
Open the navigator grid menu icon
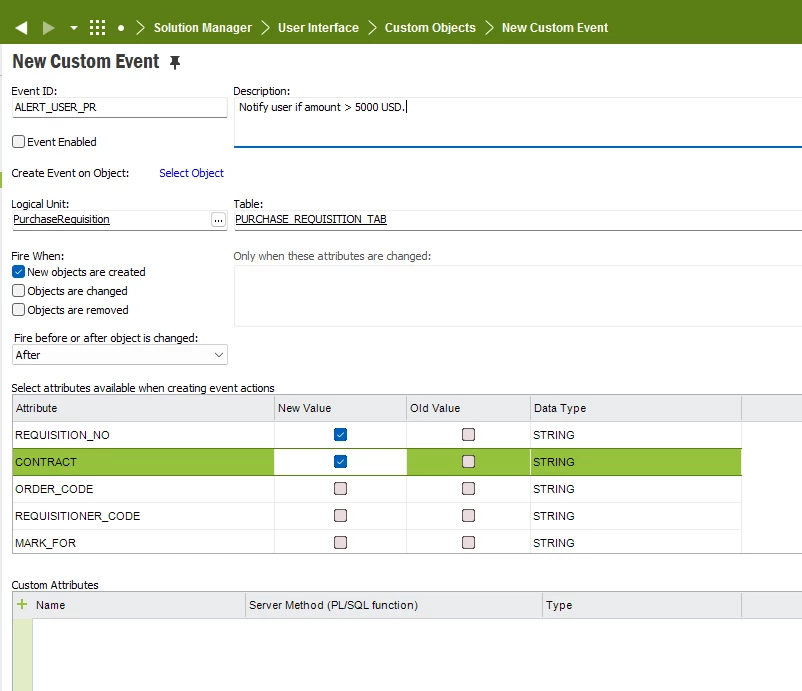(97, 27)
